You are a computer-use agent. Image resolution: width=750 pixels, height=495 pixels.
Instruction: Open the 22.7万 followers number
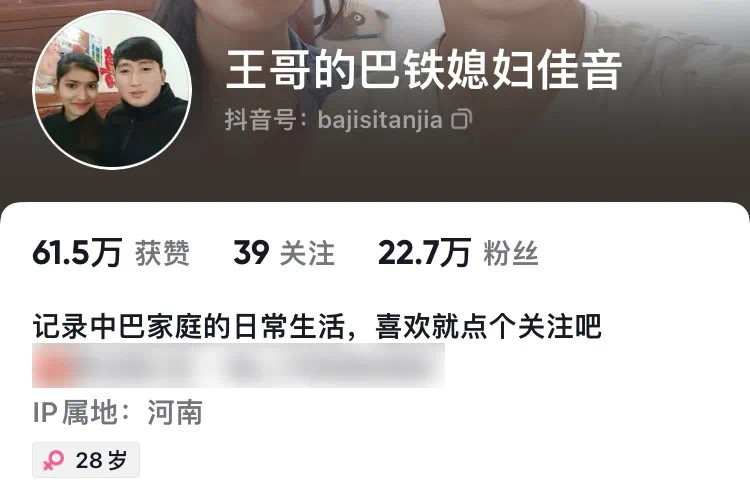coord(424,253)
